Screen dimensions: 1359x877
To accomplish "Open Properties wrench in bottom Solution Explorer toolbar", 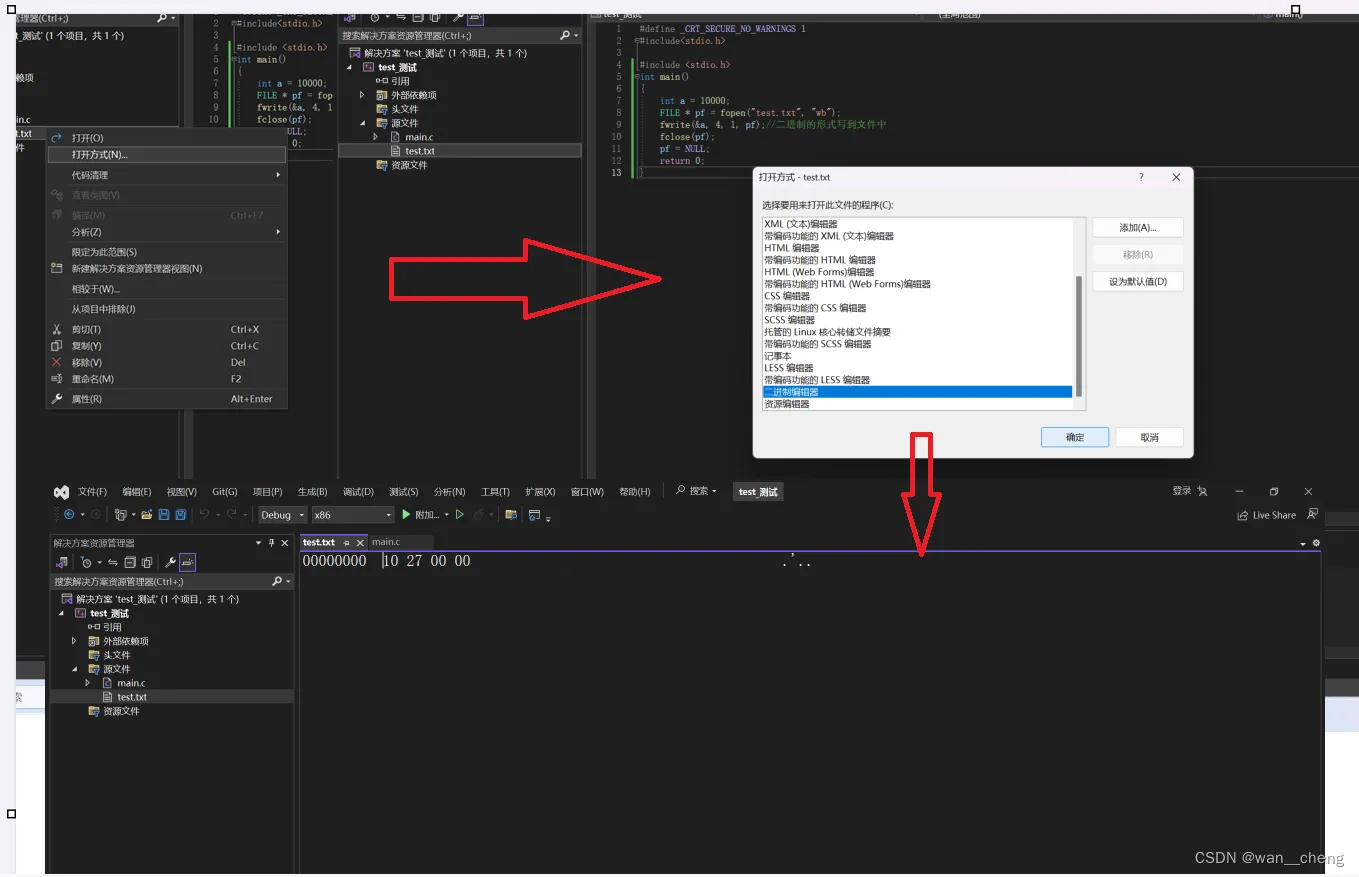I will pos(170,562).
